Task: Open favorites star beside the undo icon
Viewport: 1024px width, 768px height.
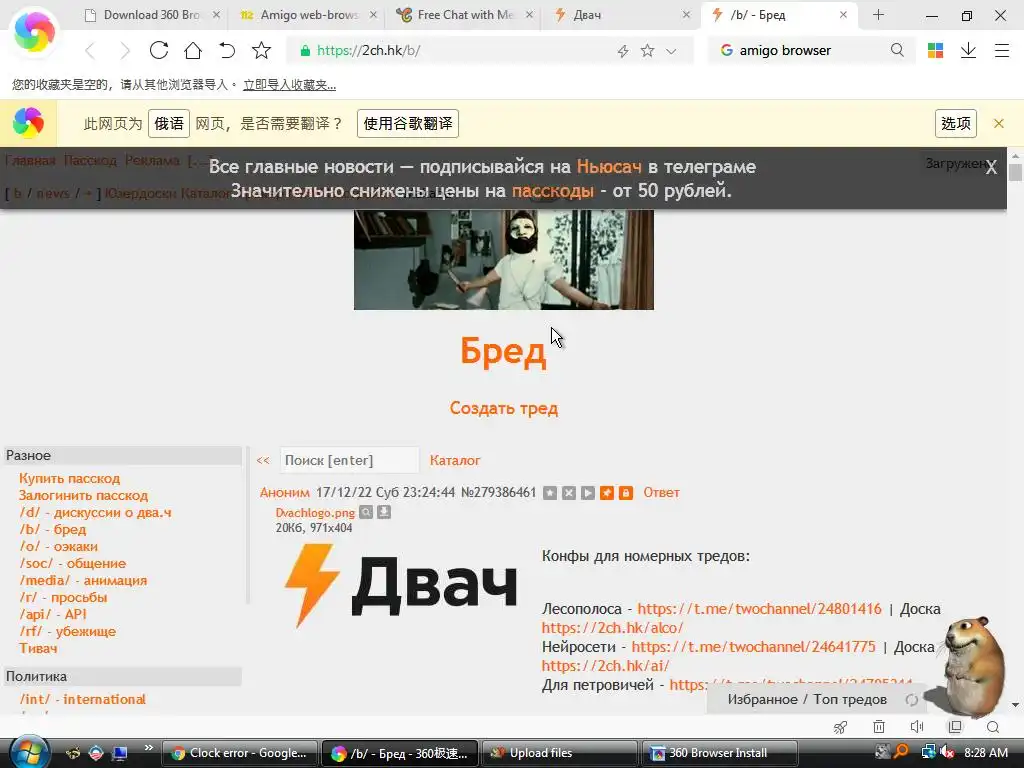Action: [261, 50]
